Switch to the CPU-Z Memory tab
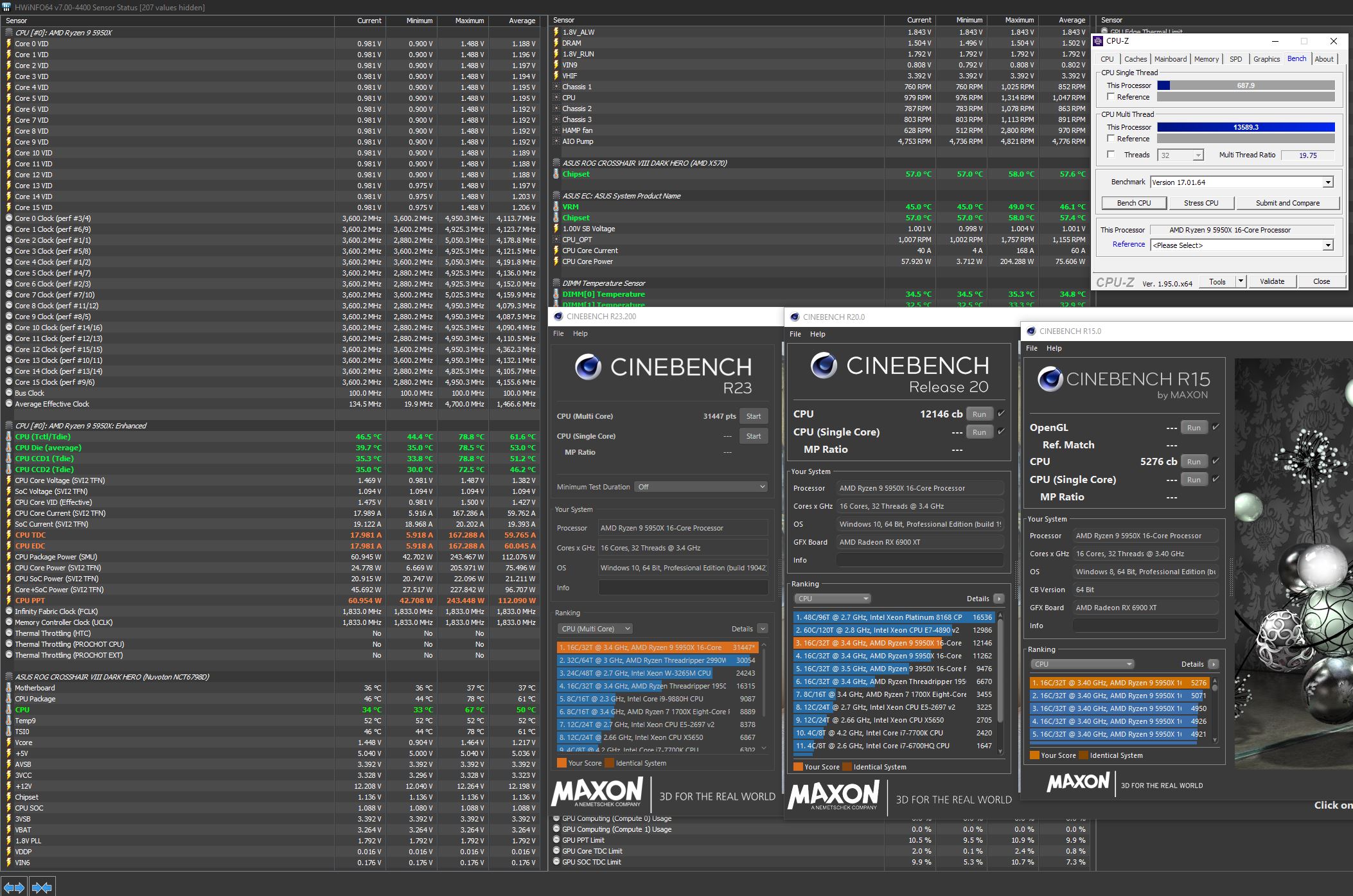Viewport: 1353px width, 896px height. pos(1206,59)
